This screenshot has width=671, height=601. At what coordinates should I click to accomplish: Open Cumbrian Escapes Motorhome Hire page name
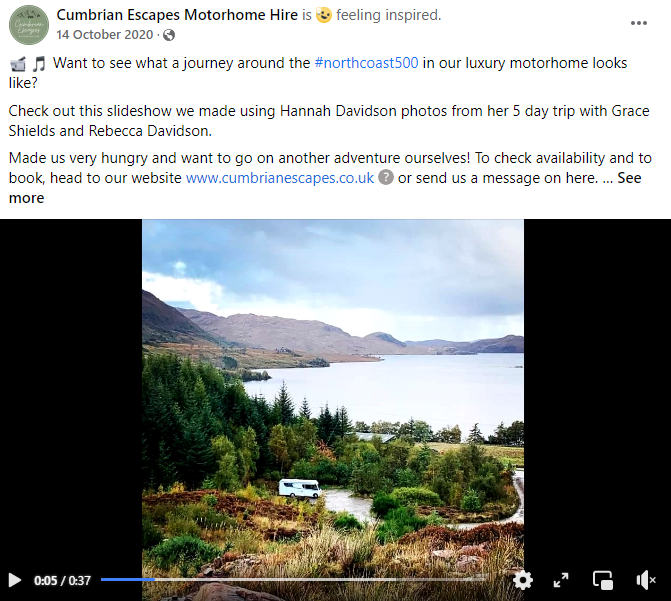tap(177, 15)
